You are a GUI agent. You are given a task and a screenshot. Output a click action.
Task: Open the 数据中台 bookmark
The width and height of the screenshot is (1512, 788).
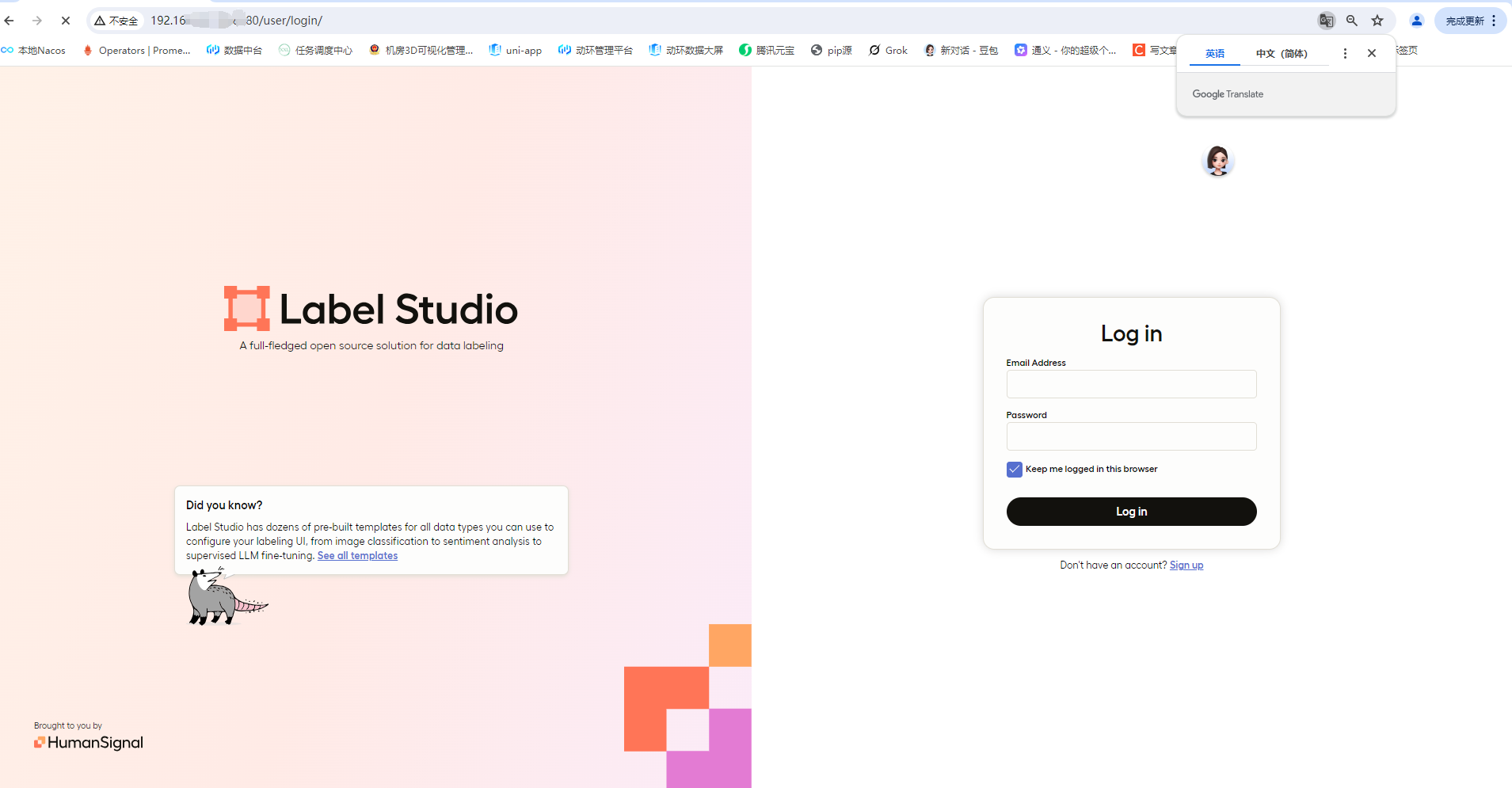(234, 50)
